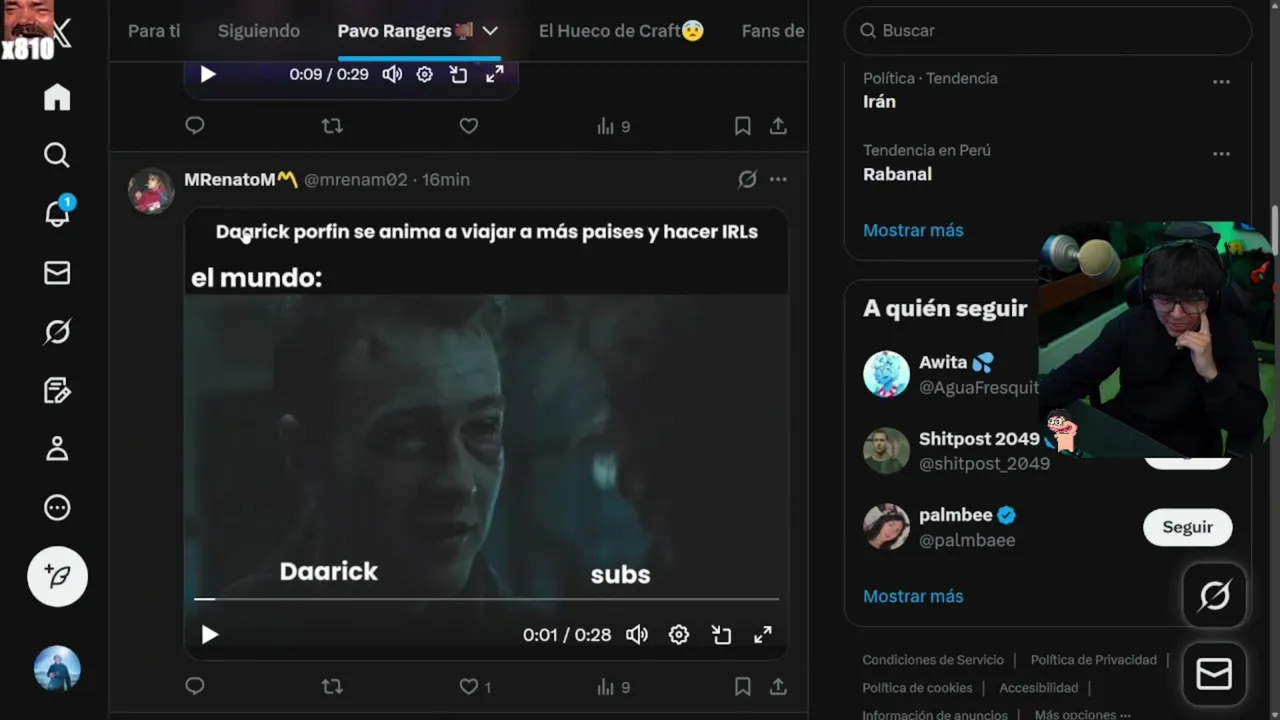Bookmark the upper post
This screenshot has width=1280, height=720.
click(x=742, y=126)
